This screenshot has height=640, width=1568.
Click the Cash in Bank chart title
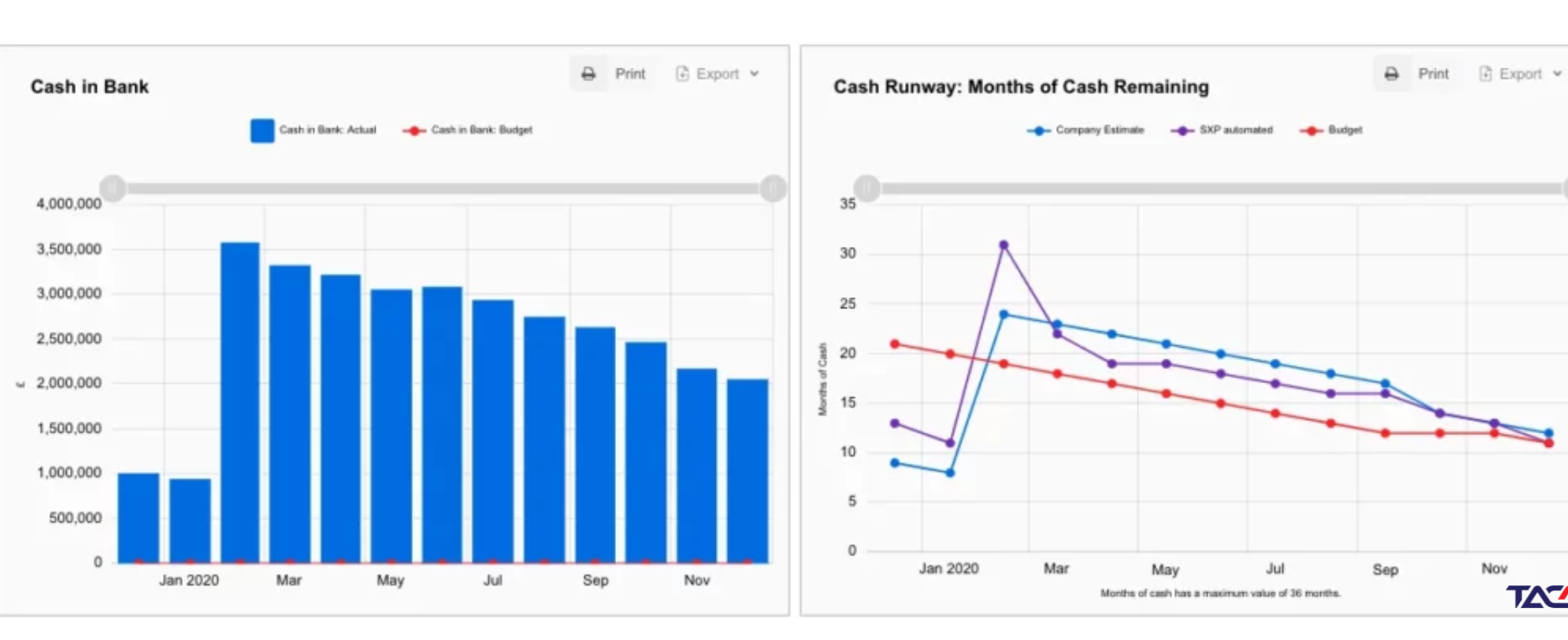click(90, 87)
